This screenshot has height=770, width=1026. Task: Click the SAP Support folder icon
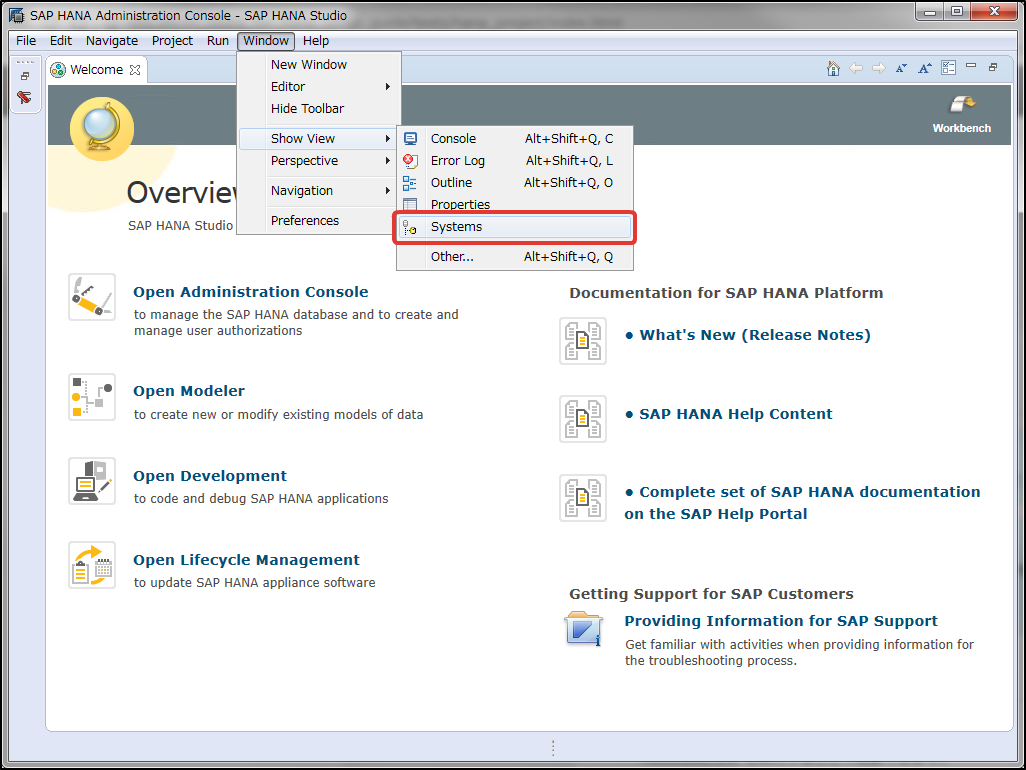583,629
